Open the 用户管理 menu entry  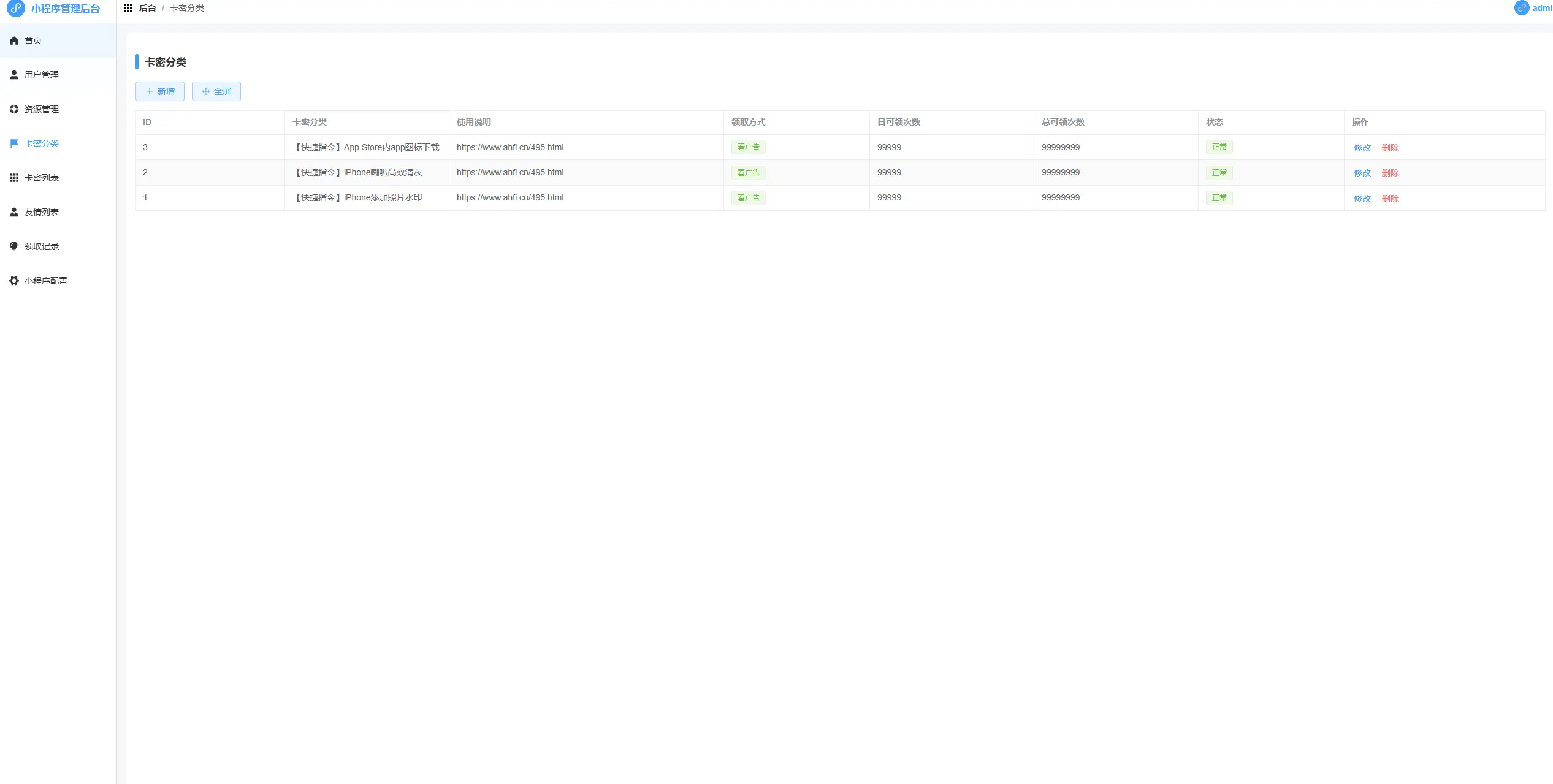coord(42,75)
